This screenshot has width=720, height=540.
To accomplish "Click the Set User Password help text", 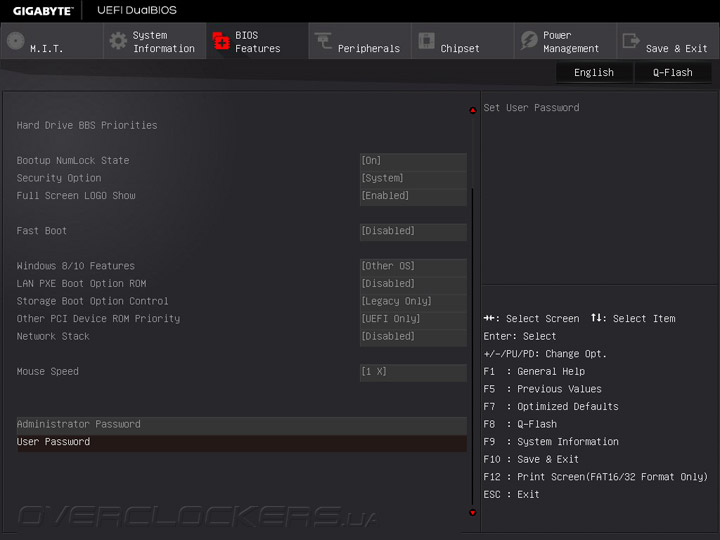I will click(x=531, y=108).
